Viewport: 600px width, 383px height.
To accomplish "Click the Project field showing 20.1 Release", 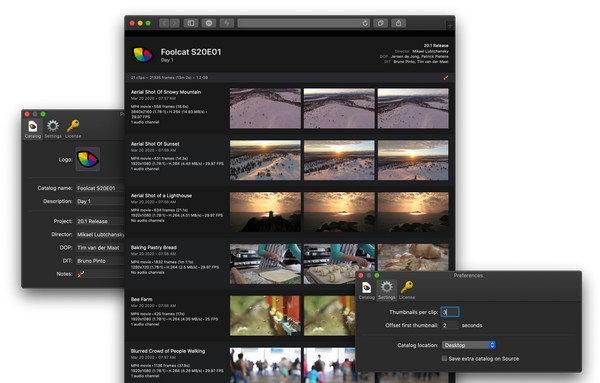I will pyautogui.click(x=100, y=221).
